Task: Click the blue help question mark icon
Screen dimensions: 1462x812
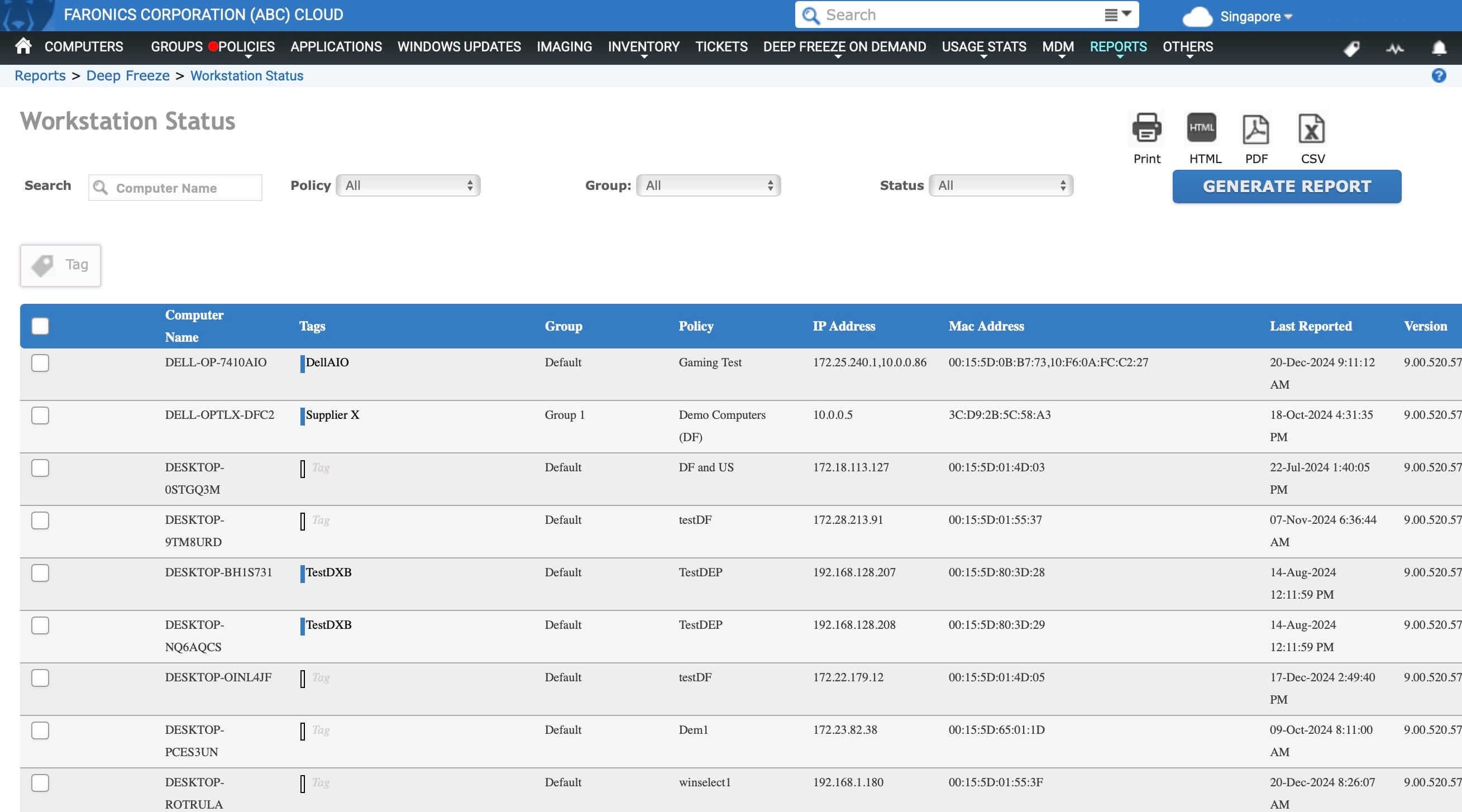Action: pos(1439,75)
